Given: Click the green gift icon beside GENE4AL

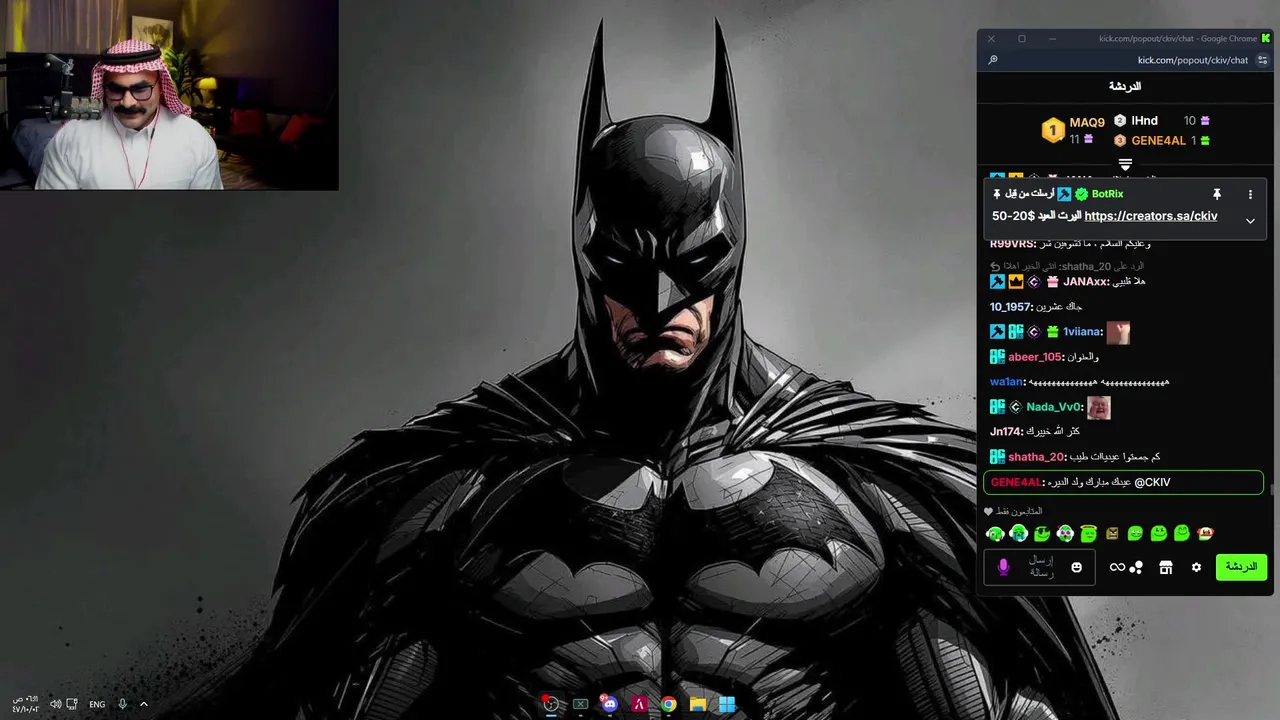Looking at the screenshot, I should click(1205, 141).
